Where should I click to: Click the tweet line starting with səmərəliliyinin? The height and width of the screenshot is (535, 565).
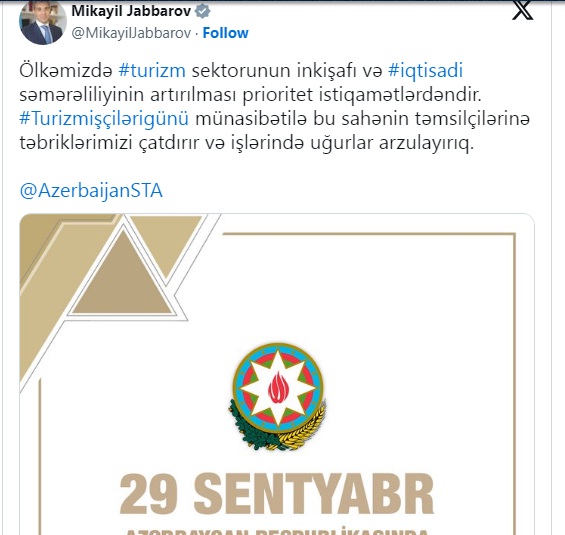250,95
